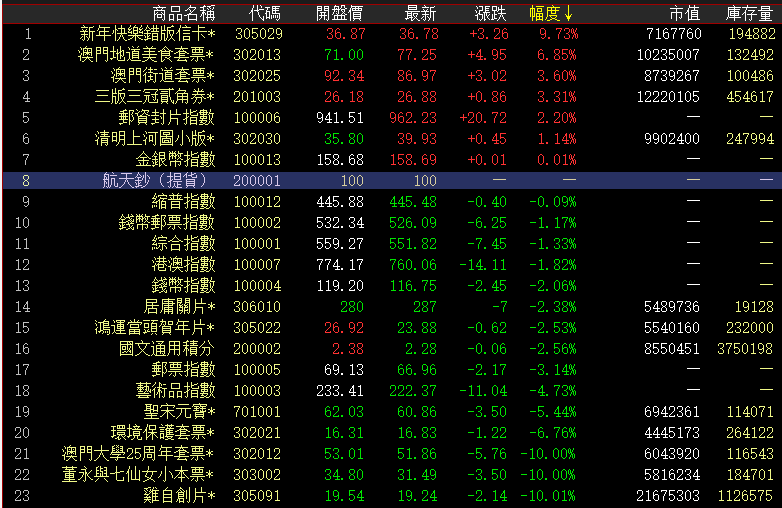Select row 三版三冠貳角券*

(392, 97)
